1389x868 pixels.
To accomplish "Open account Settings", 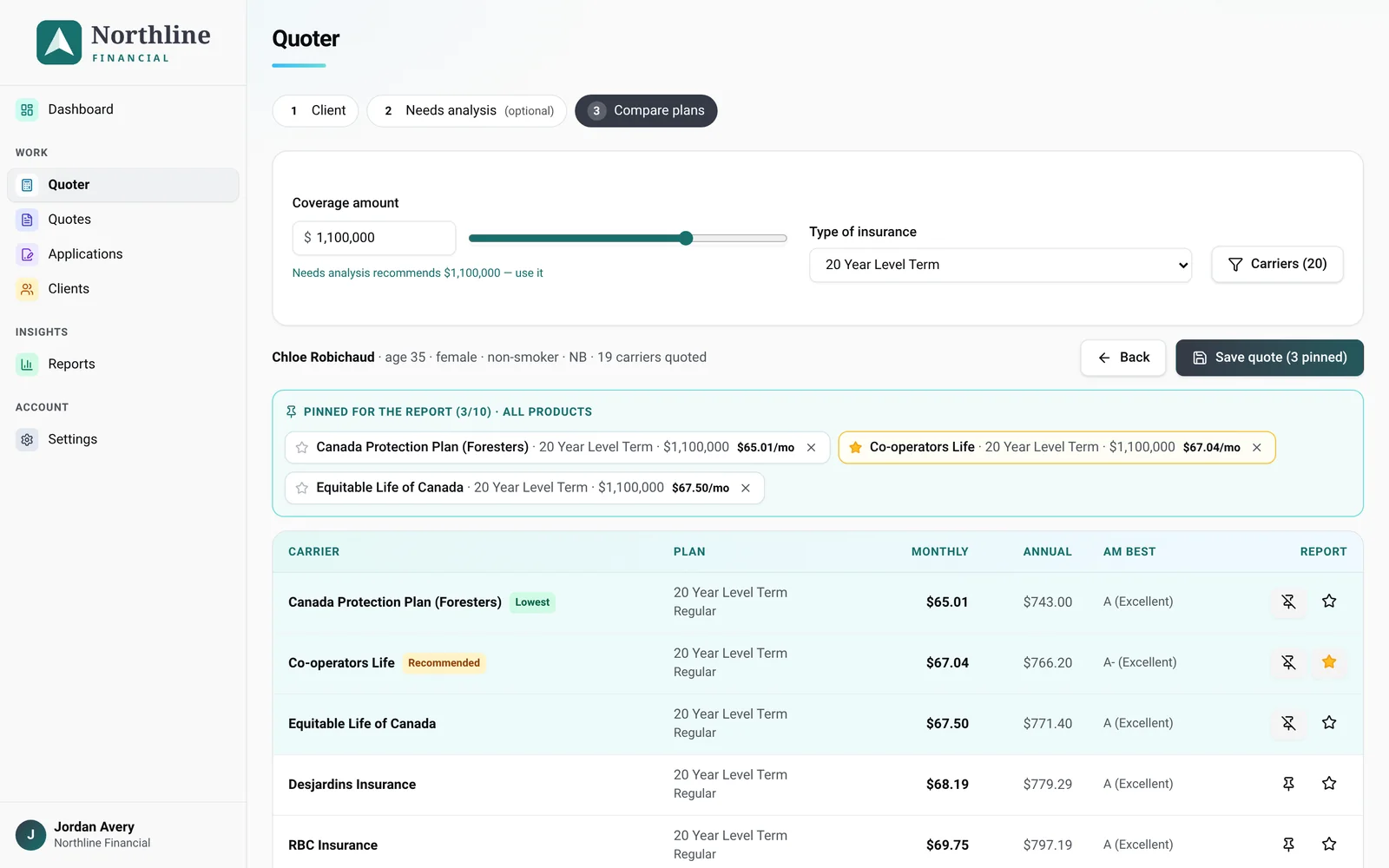I will (123, 439).
